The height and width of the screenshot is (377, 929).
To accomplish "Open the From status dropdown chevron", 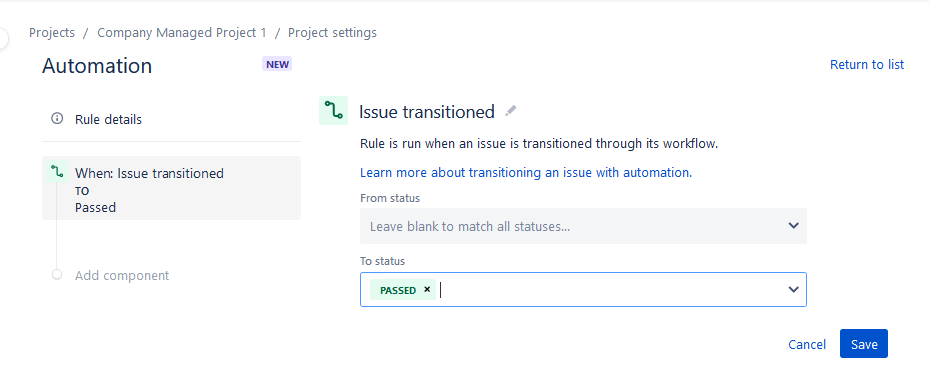I will click(x=793, y=226).
